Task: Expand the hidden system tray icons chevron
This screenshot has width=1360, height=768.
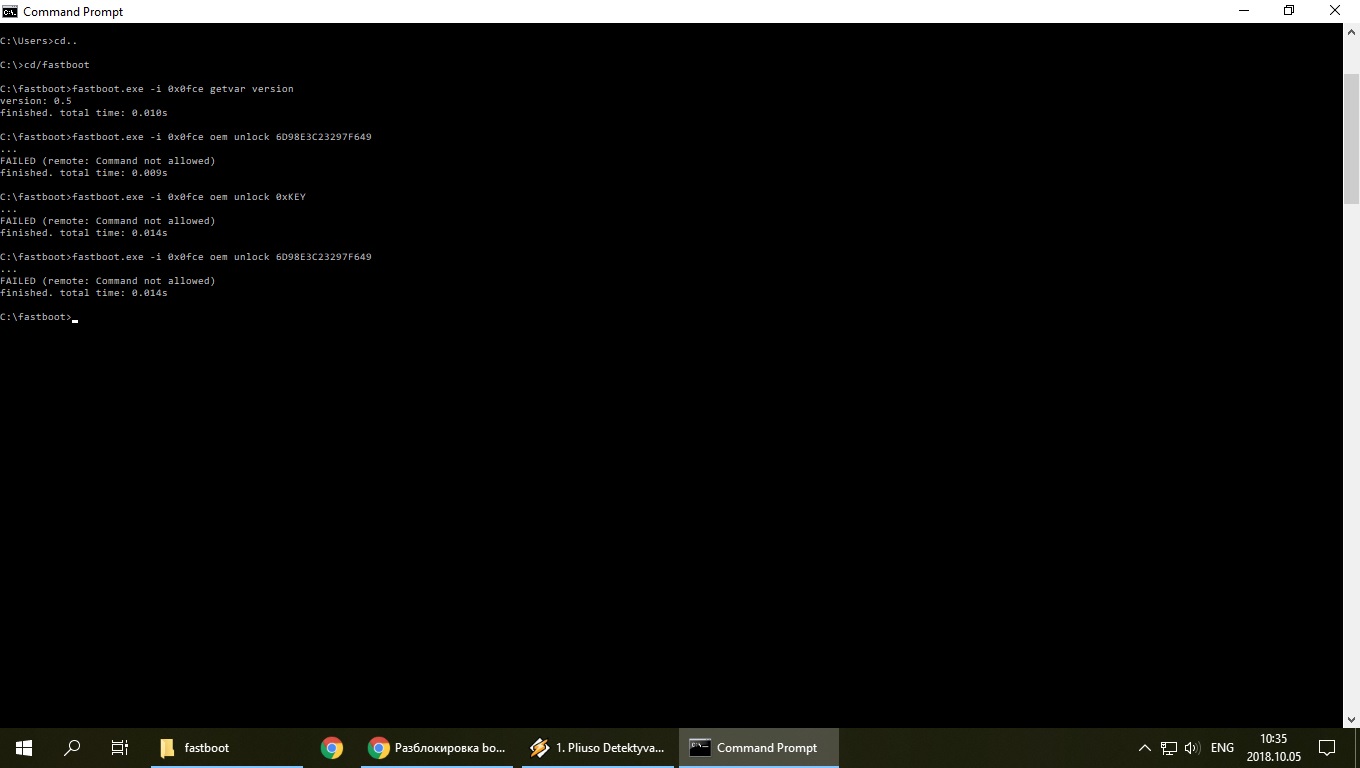Action: point(1145,748)
